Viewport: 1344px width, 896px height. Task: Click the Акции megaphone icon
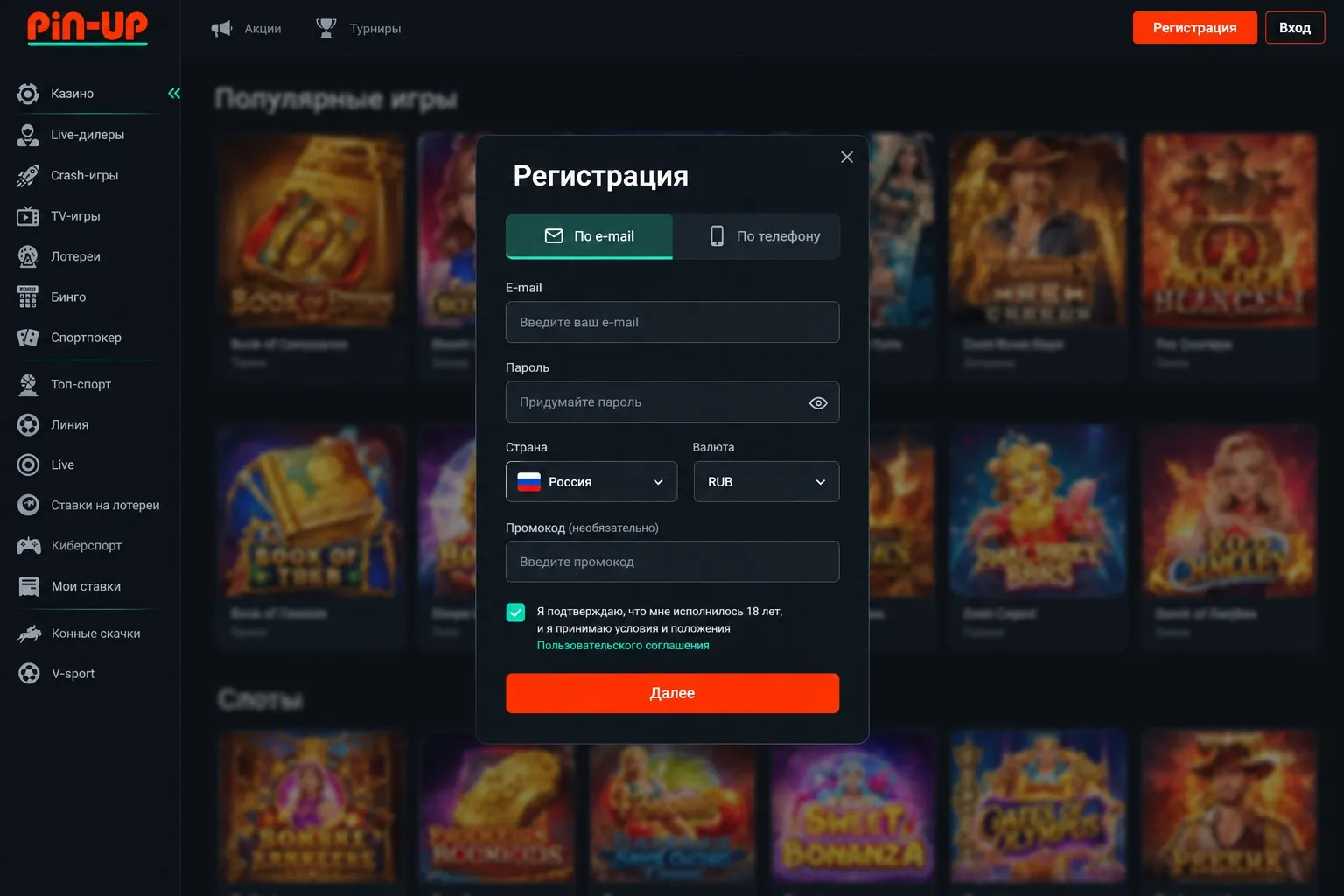(x=222, y=29)
